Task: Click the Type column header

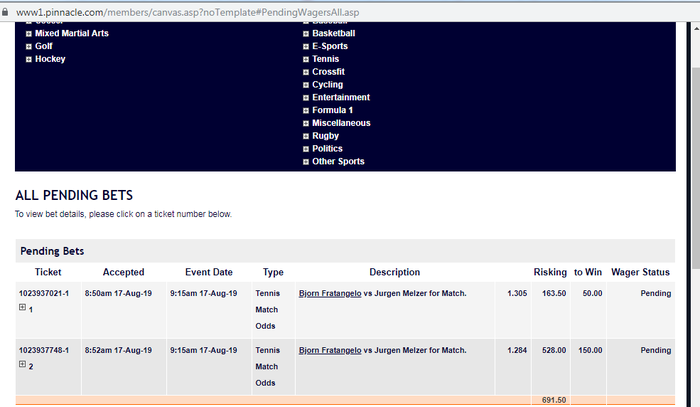Action: click(273, 273)
